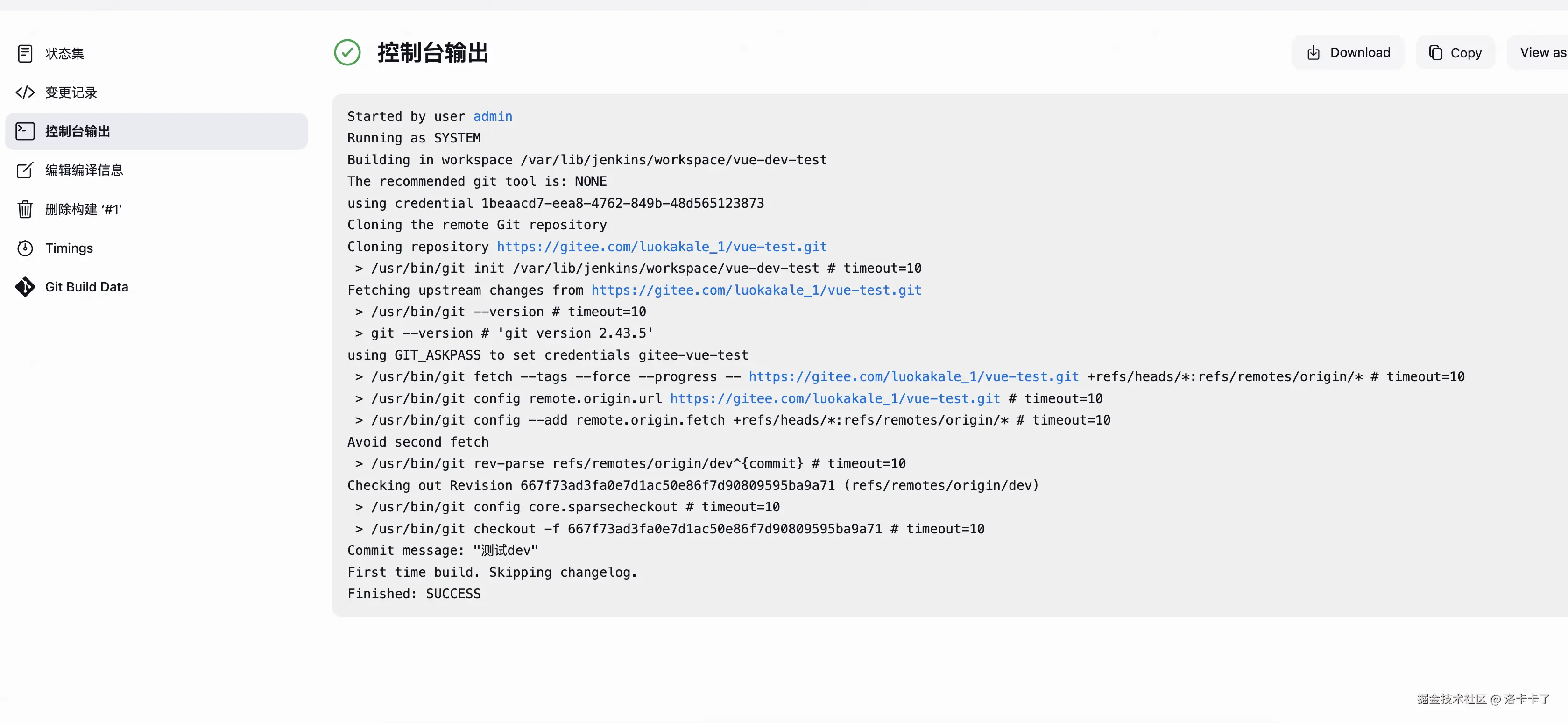
Task: Open gitee link in remote.origin.url line
Action: coord(834,398)
